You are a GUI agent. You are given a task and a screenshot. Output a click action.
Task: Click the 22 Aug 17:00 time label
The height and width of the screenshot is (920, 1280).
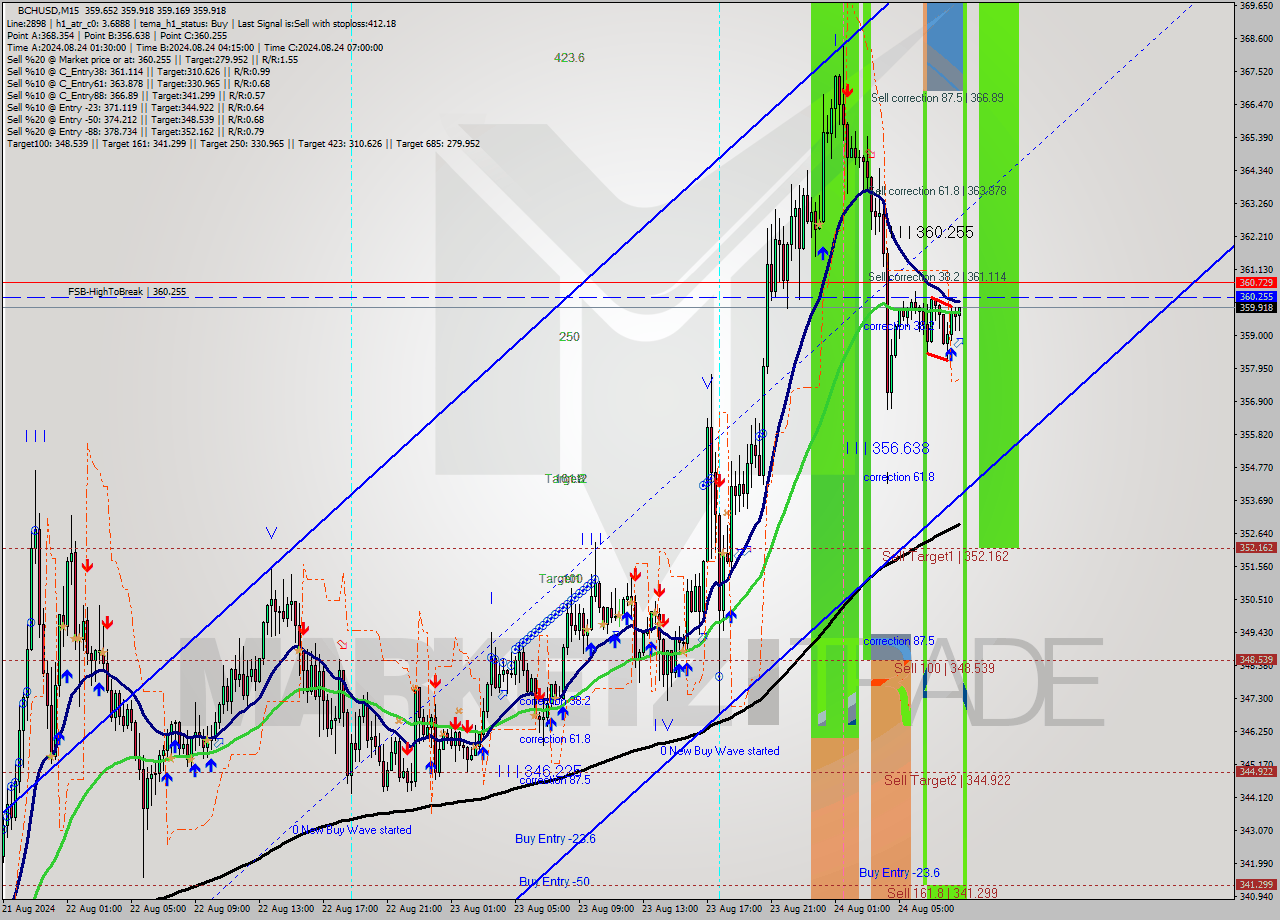[x=350, y=909]
